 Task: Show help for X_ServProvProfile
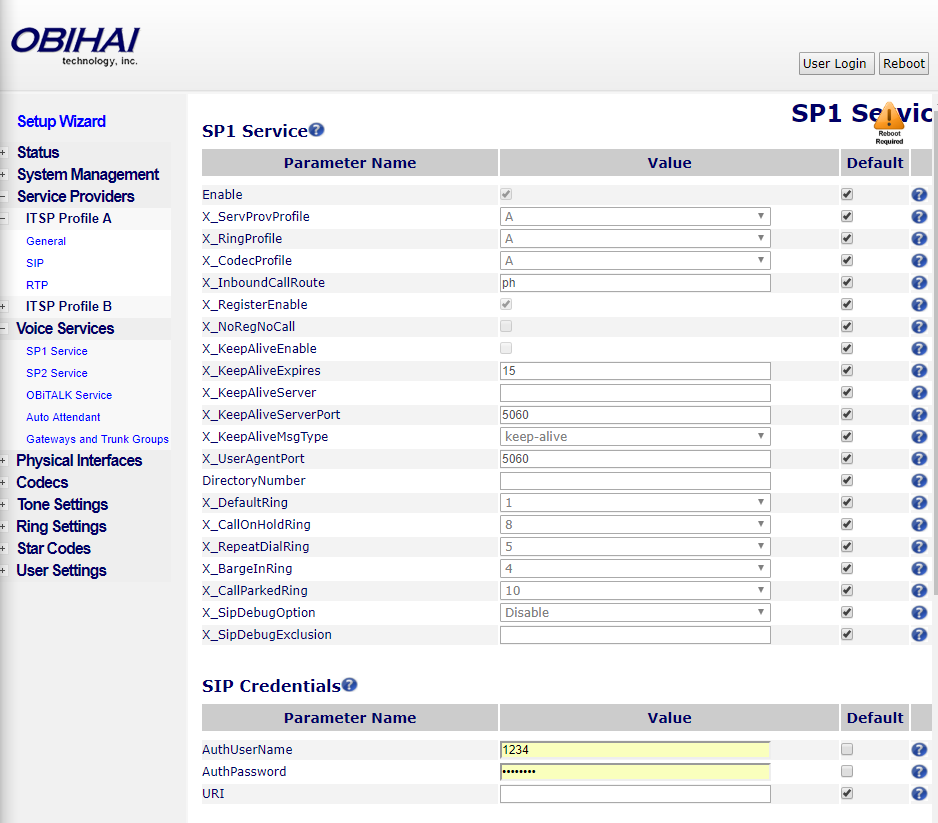pos(919,217)
